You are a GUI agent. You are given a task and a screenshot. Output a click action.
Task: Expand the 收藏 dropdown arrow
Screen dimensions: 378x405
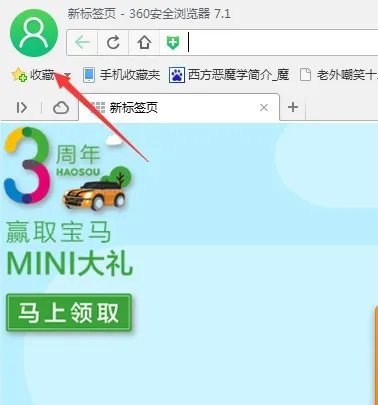pos(68,75)
